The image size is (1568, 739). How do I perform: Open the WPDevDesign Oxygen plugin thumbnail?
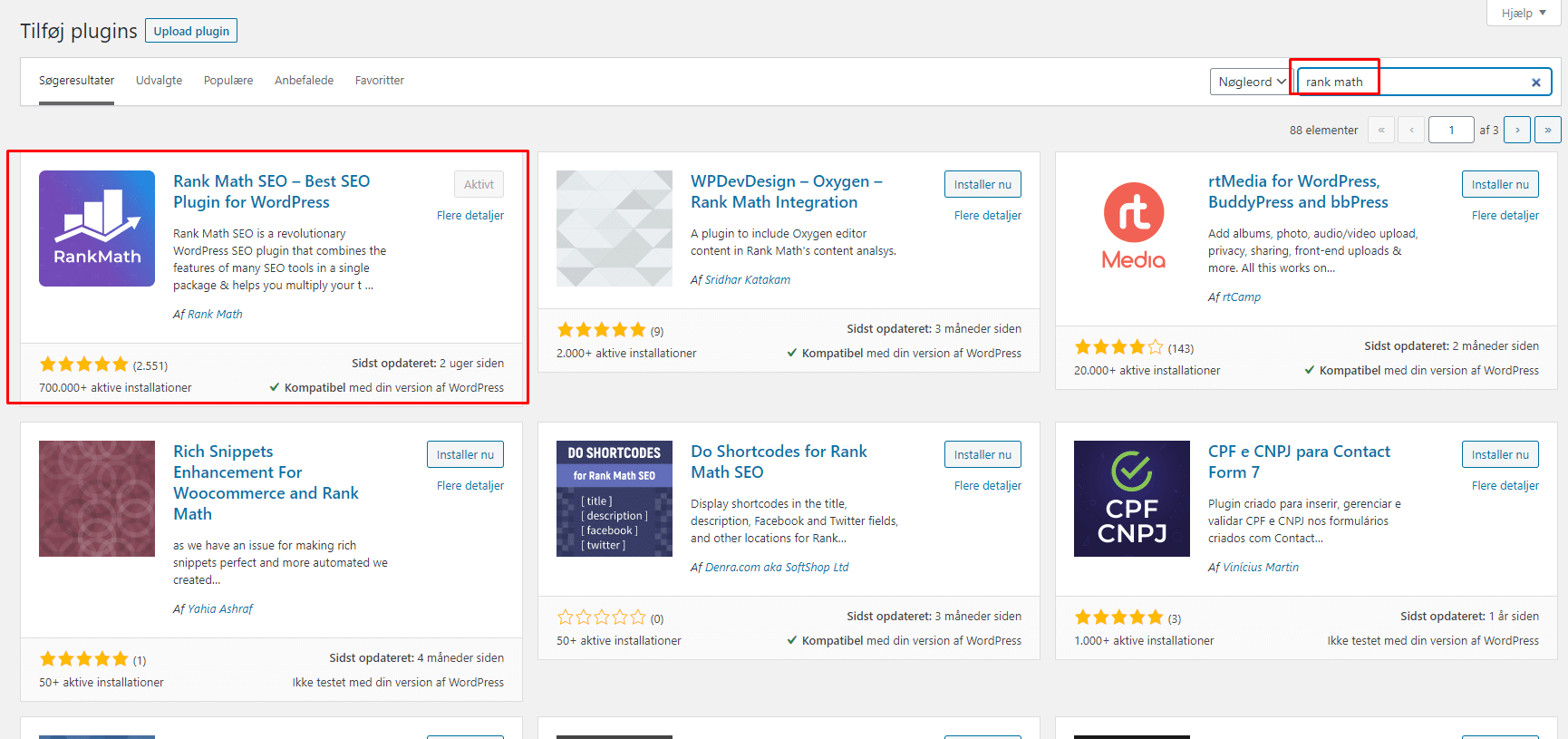615,229
